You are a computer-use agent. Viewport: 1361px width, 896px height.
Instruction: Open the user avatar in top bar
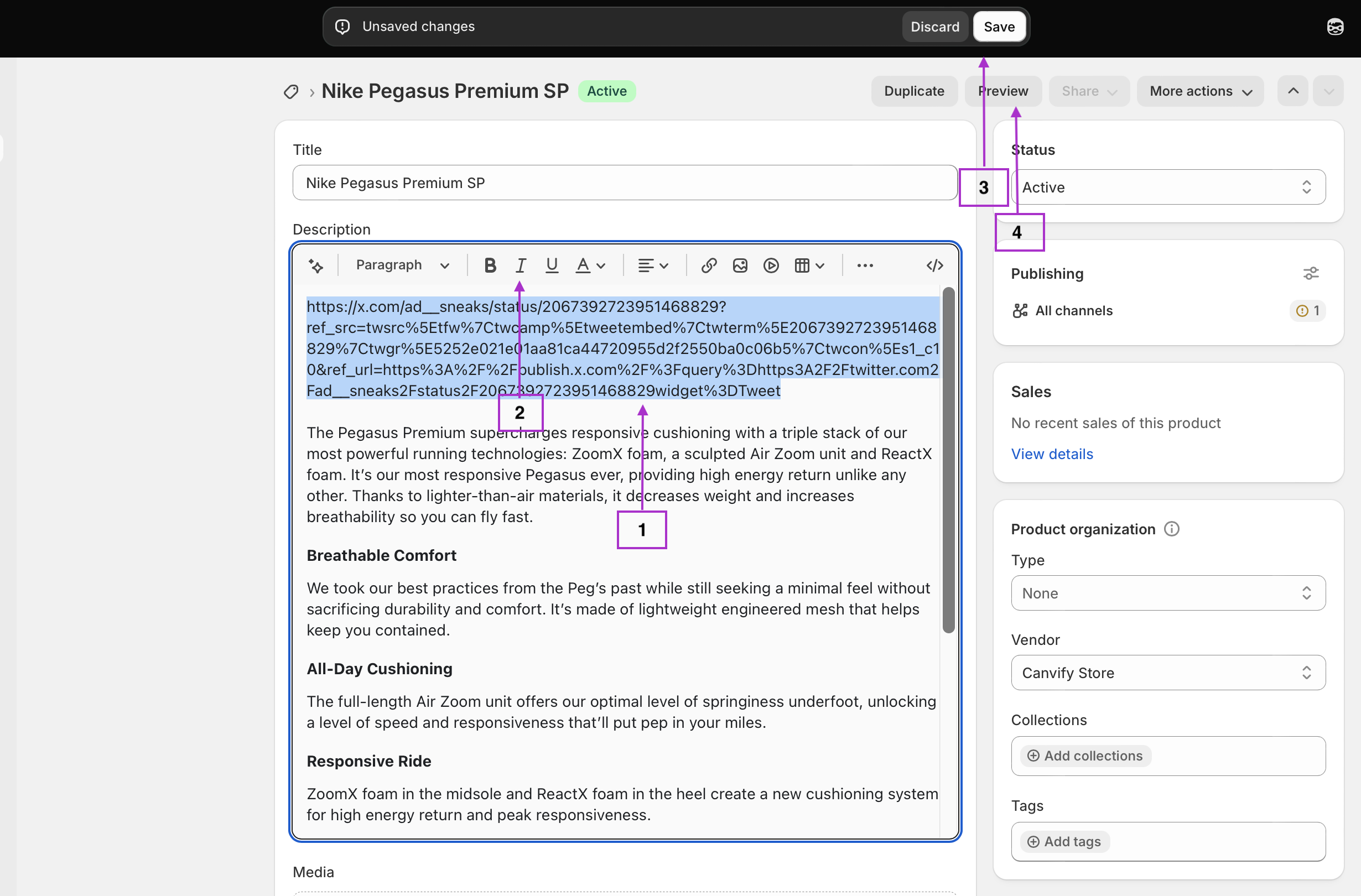(x=1334, y=27)
